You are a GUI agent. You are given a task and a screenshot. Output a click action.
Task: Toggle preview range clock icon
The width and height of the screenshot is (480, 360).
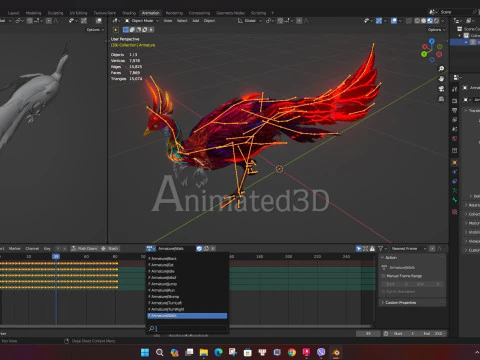tap(386, 333)
